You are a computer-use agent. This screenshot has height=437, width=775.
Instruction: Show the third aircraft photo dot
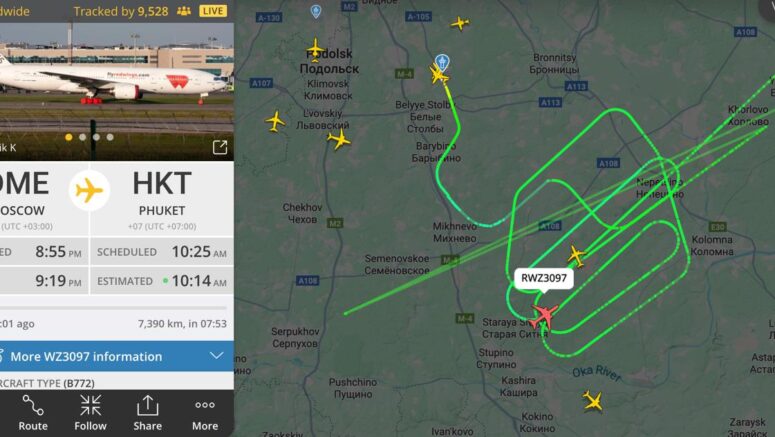tap(96, 137)
